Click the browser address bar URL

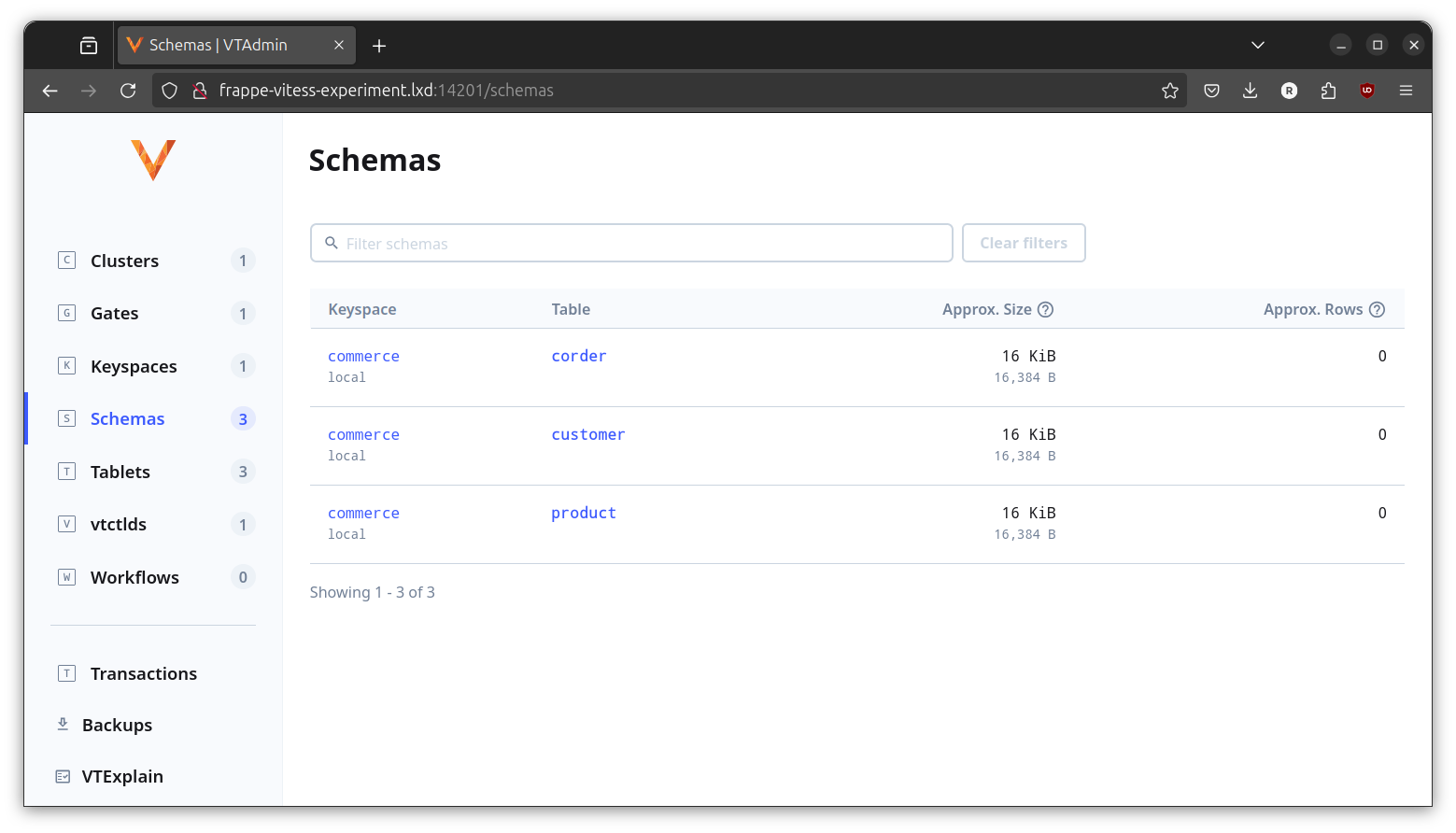coord(386,91)
